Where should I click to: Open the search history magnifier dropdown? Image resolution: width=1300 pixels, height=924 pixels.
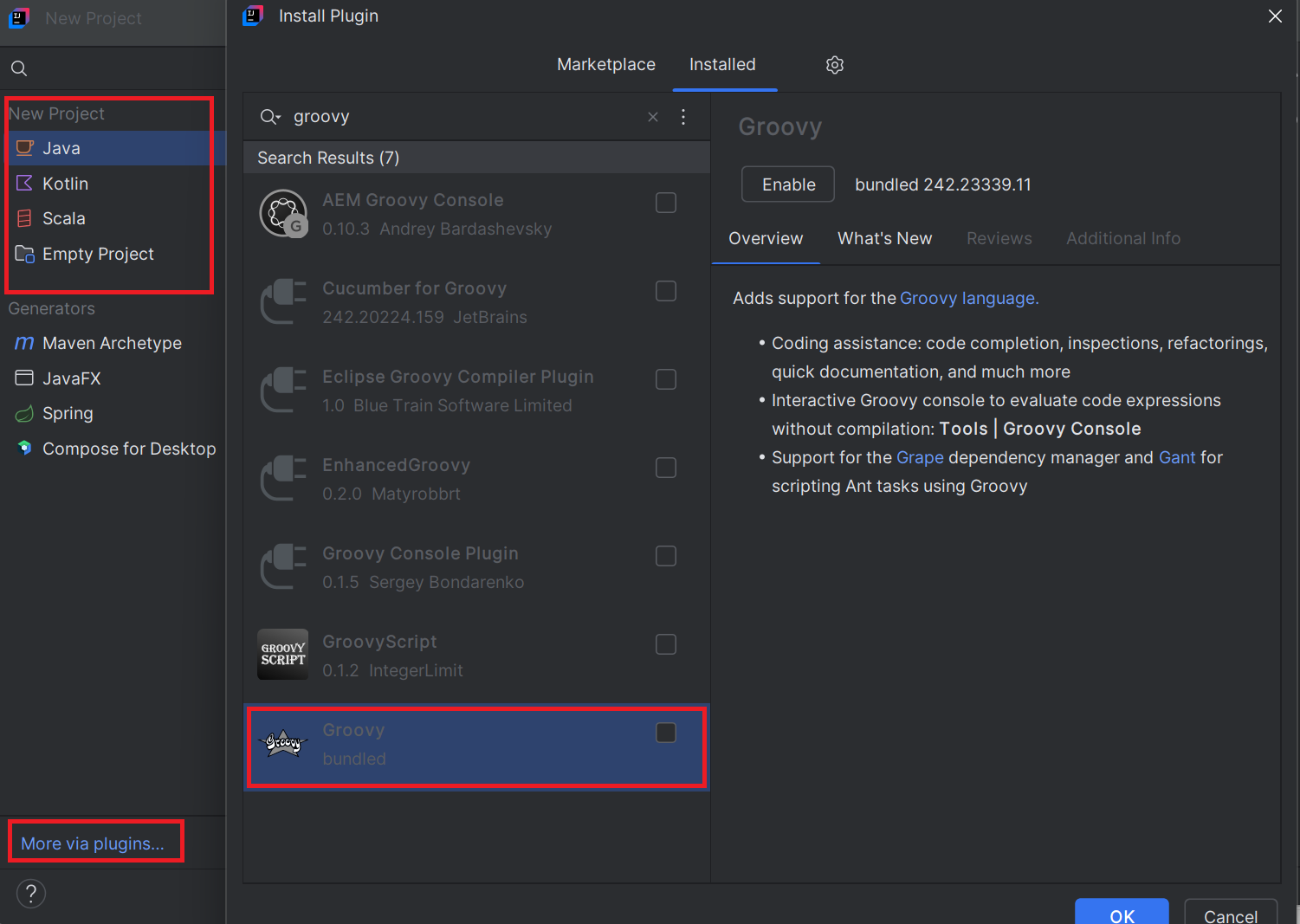271,117
